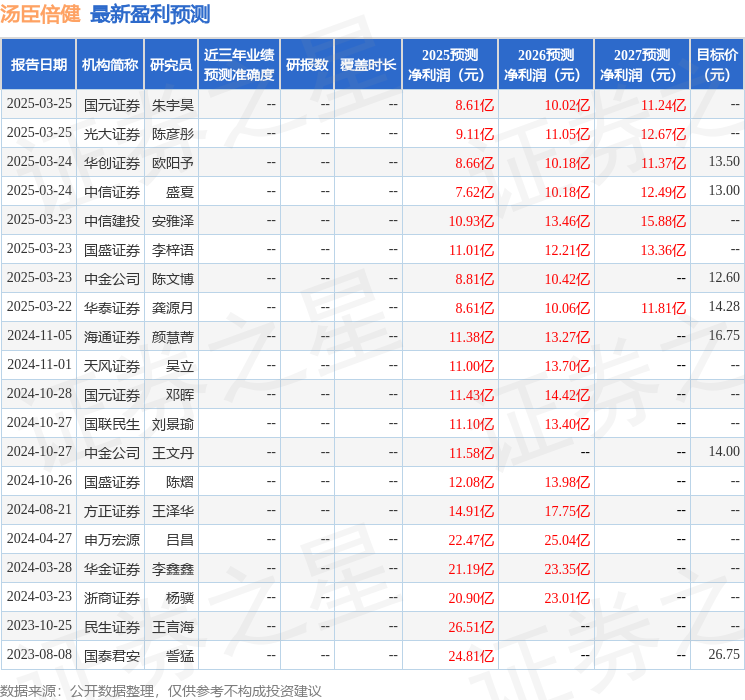Click the 22.47亿 2025 profit value
The image size is (745, 700).
471,540
